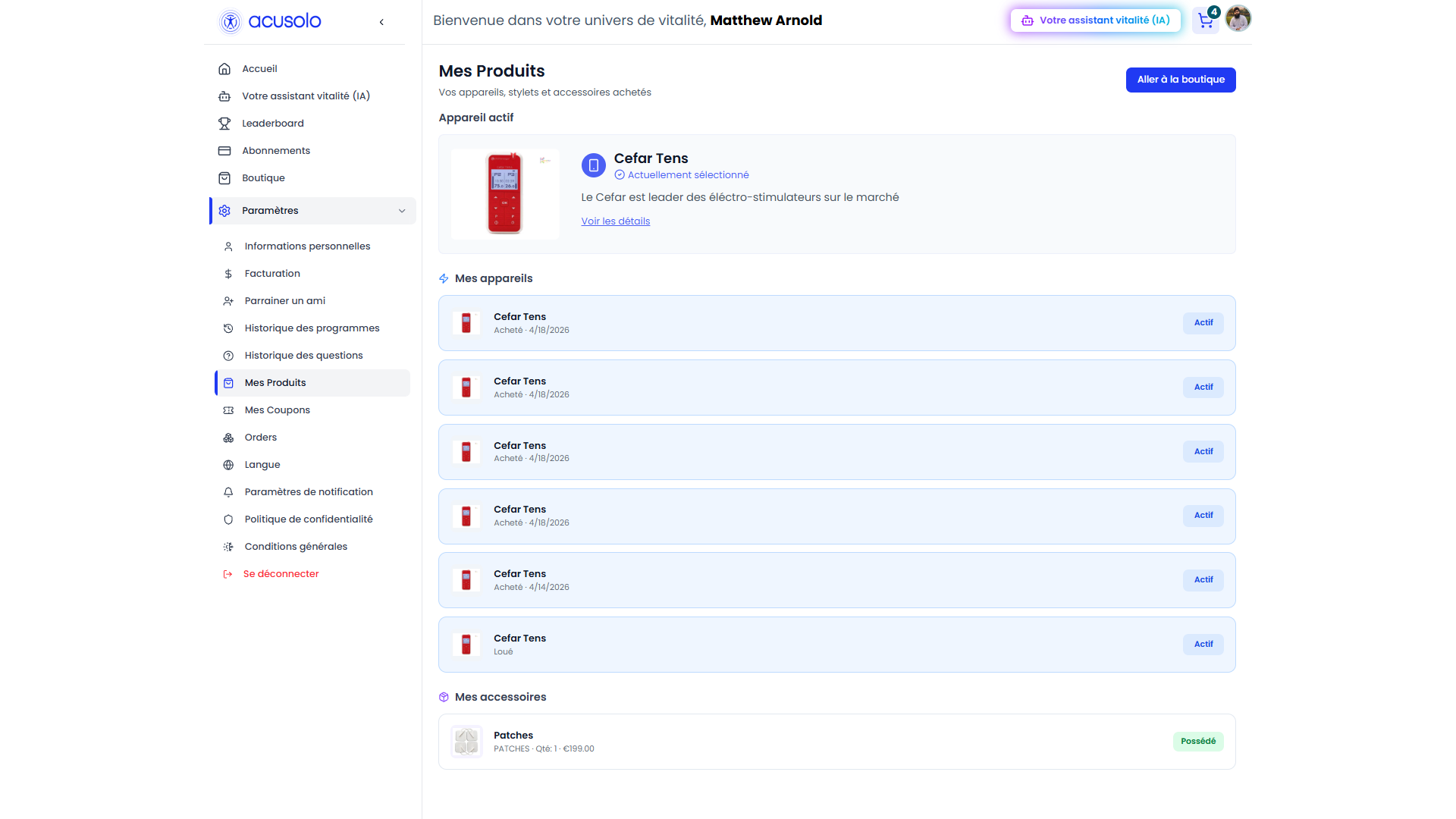Click the Aller à la boutique button
This screenshot has height=819, width=1456.
[1181, 80]
